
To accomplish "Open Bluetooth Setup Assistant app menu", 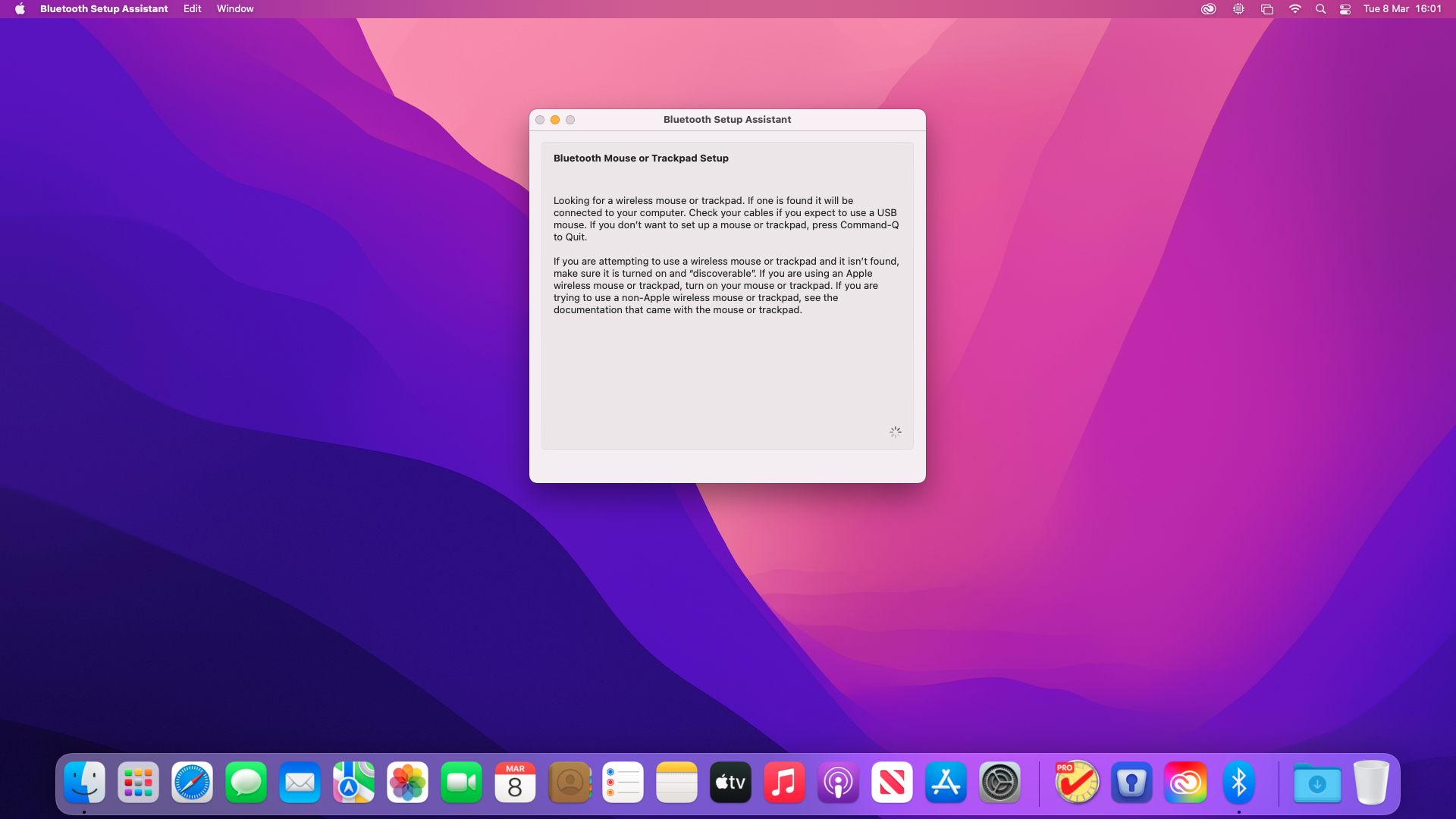I will (104, 9).
